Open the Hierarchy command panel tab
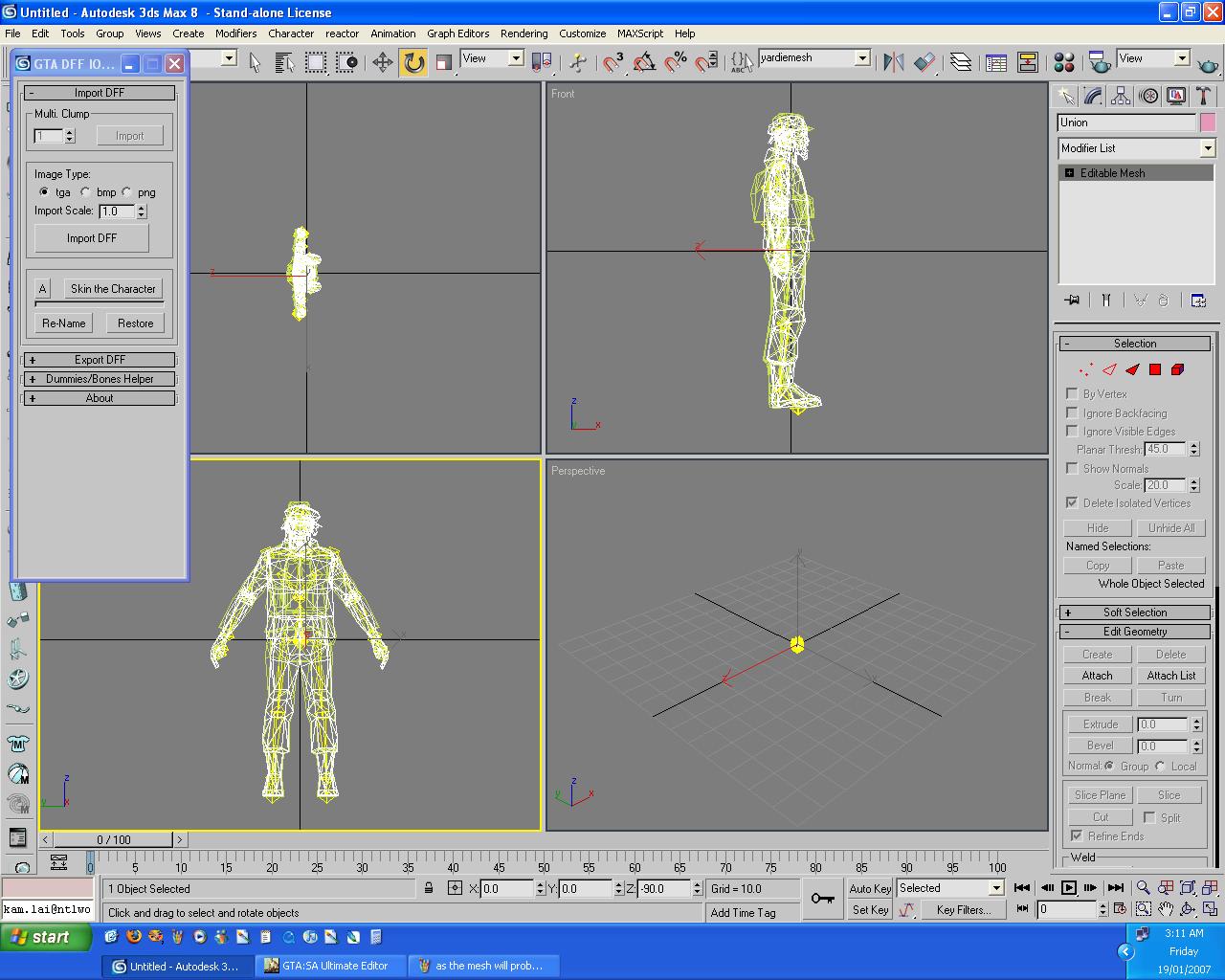The height and width of the screenshot is (980, 1225). pyautogui.click(x=1121, y=96)
